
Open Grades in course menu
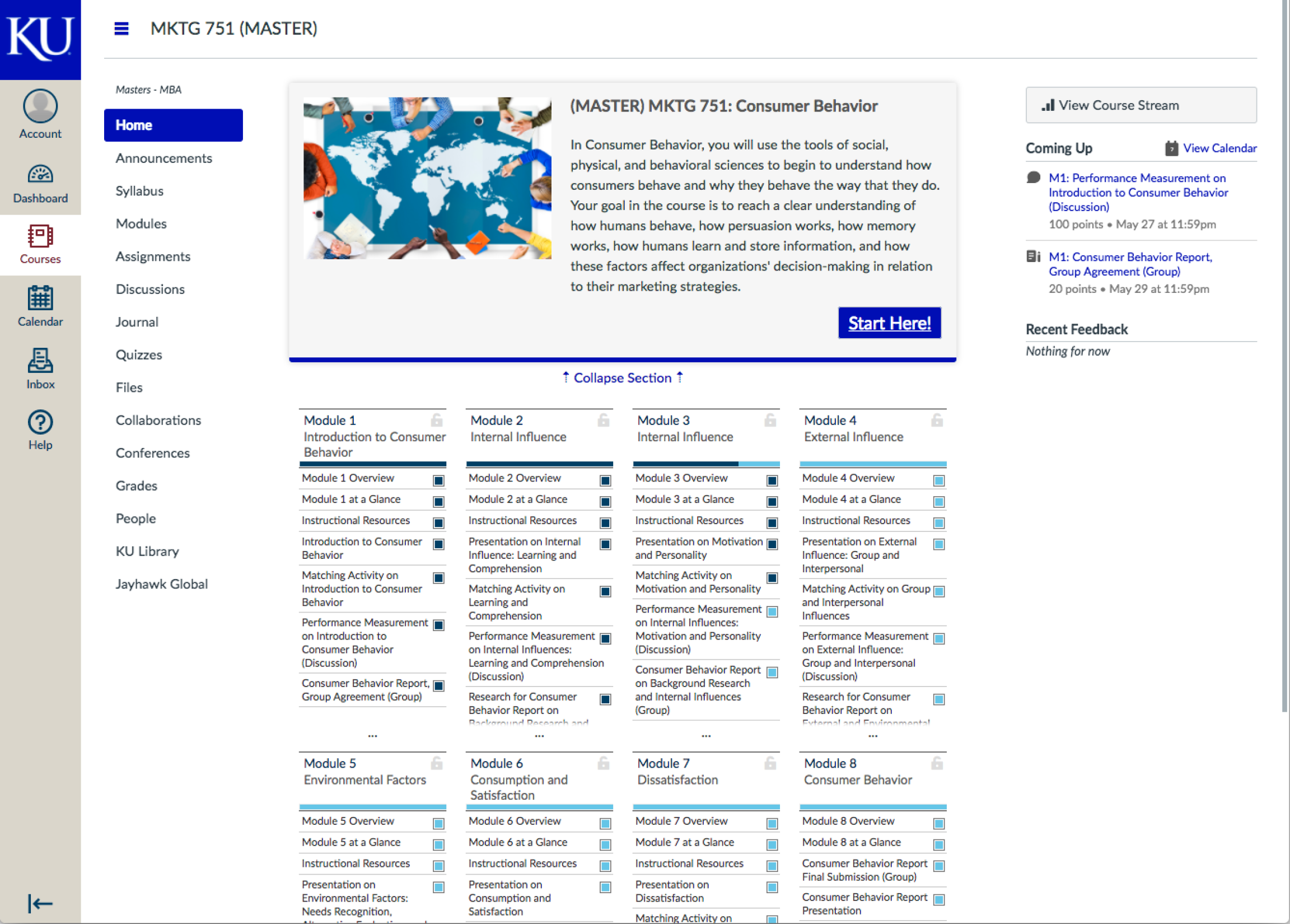[x=137, y=486]
